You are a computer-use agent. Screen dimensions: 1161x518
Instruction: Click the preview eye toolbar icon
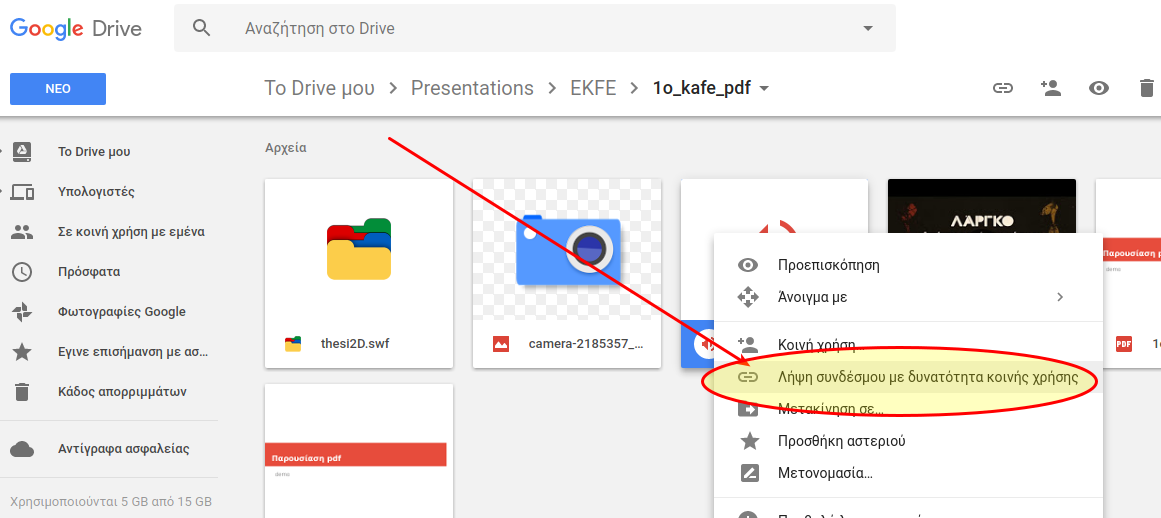(1099, 88)
